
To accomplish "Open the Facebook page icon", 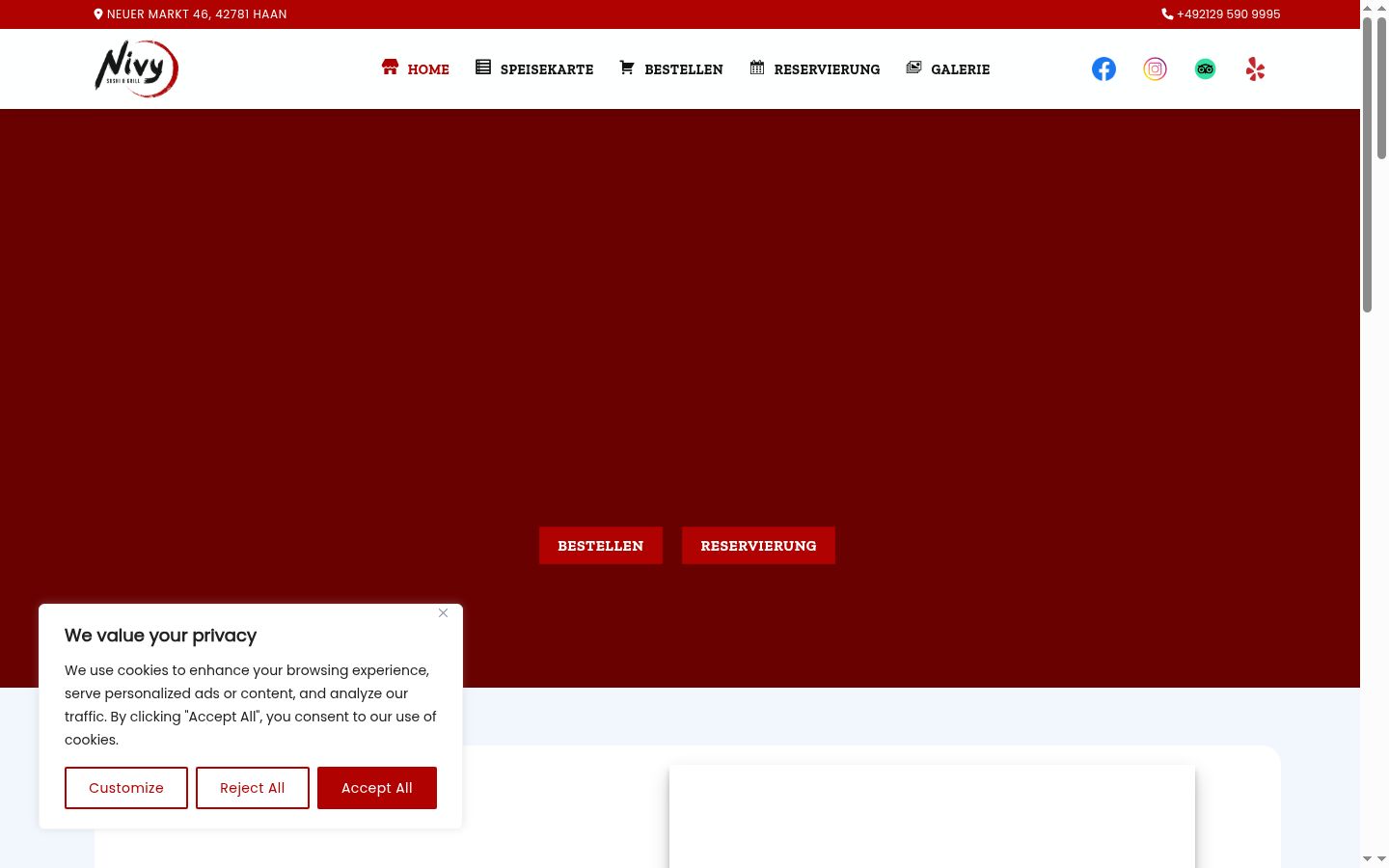I will (1103, 68).
